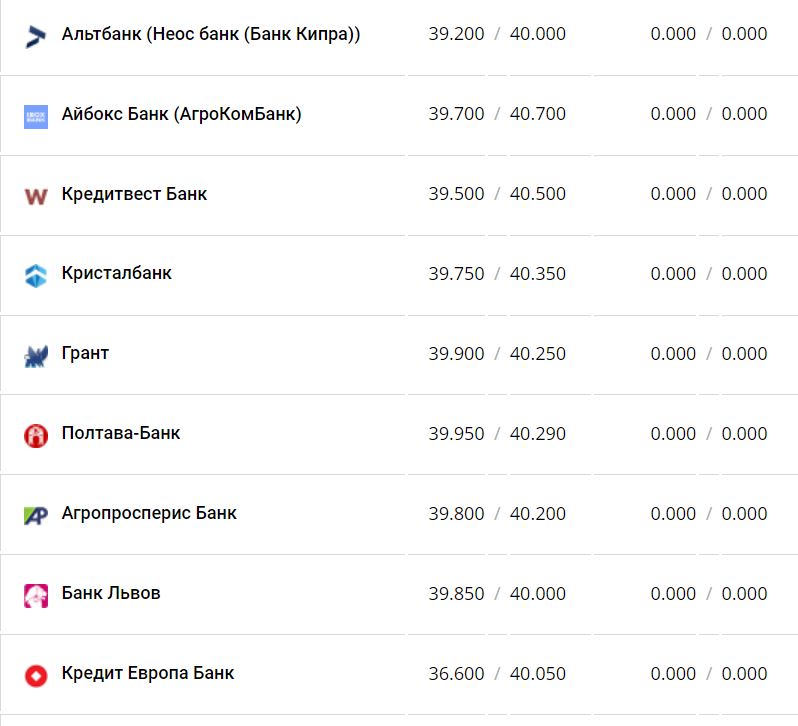The height and width of the screenshot is (726, 798).
Task: Go to the Грант bank name
Action: 85,353
